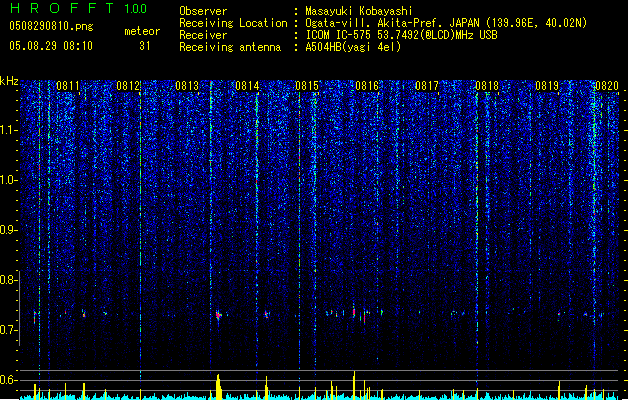Click the 0812 time marker
Screen dimensions: 629x400
pos(128,86)
